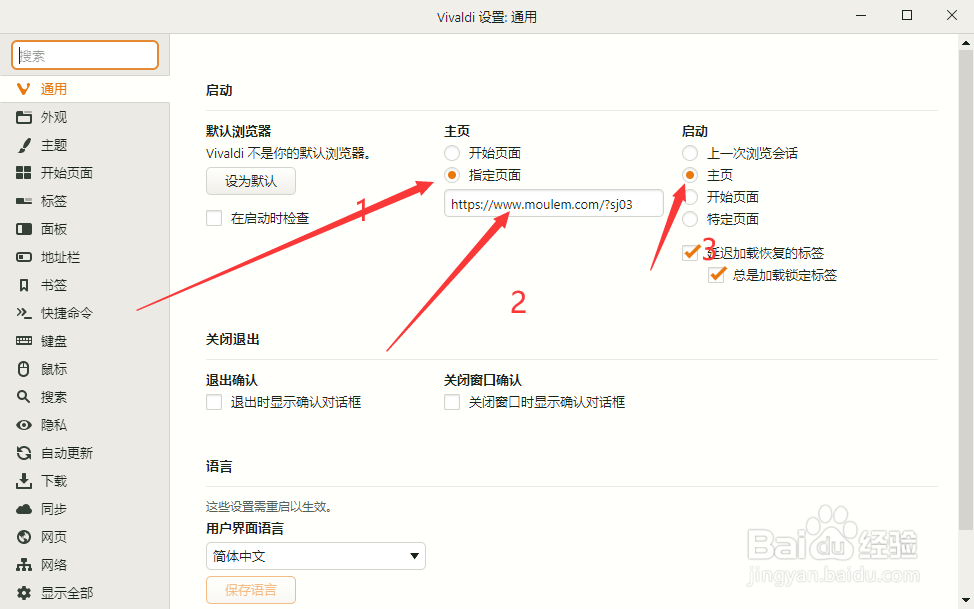Minimize the Vivaldi settings window
Screen dimensions: 974x609
861,16
